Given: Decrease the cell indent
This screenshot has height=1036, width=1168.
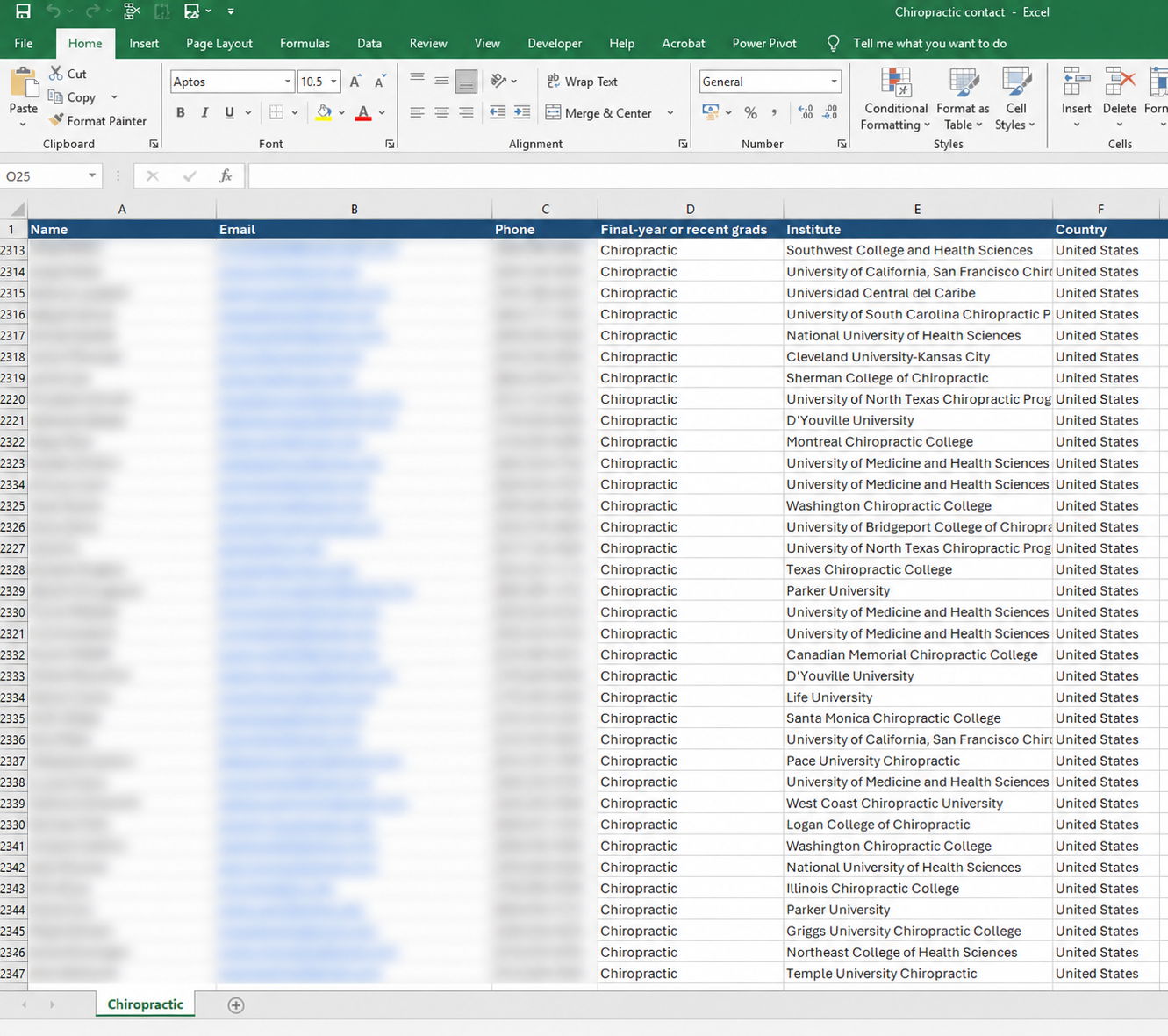Looking at the screenshot, I should pyautogui.click(x=498, y=112).
